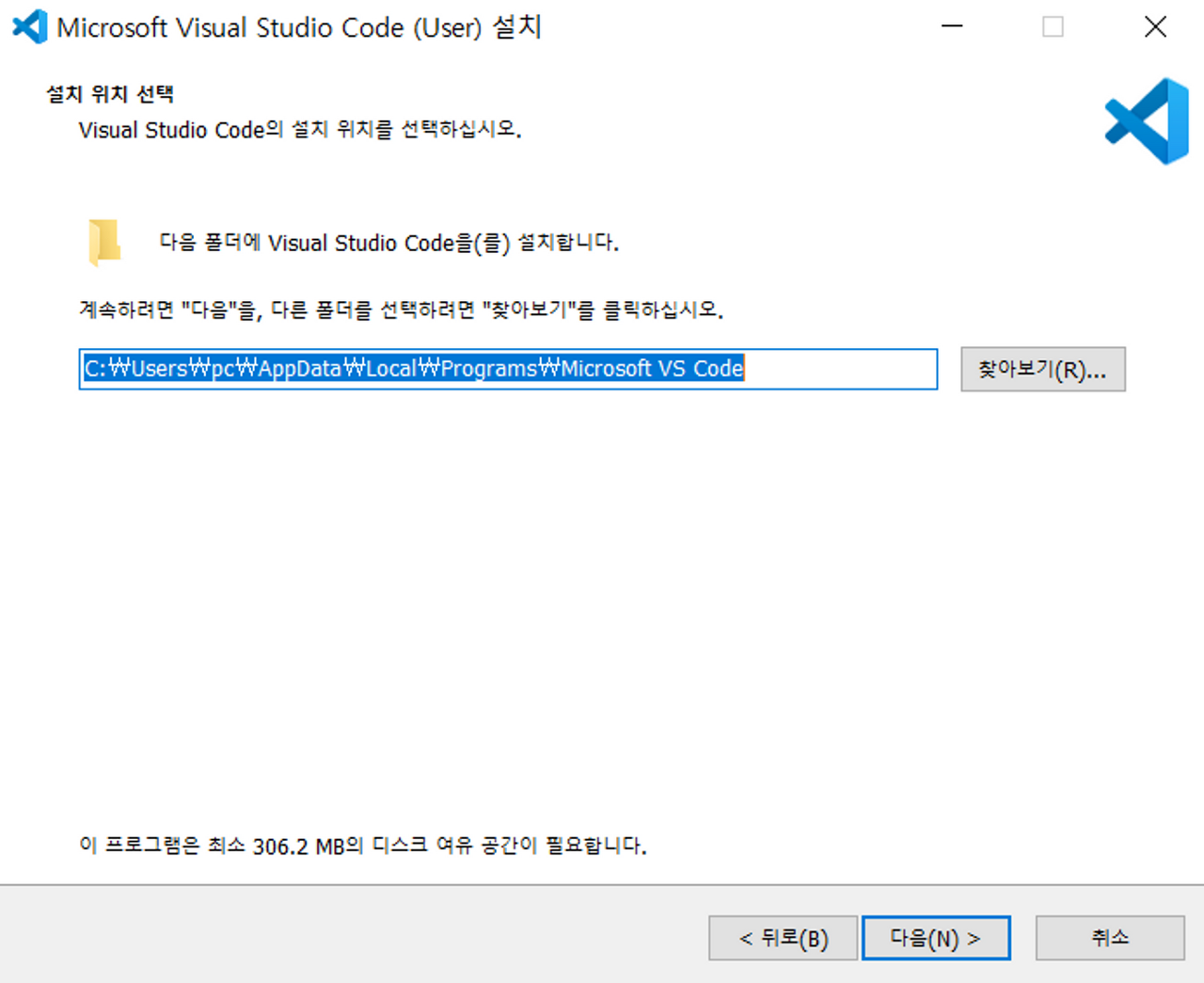
Task: Minimize the setup window
Action: tap(952, 26)
